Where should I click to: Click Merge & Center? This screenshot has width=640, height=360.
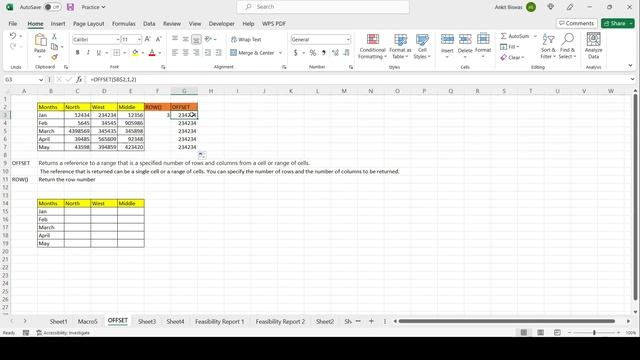(252, 53)
